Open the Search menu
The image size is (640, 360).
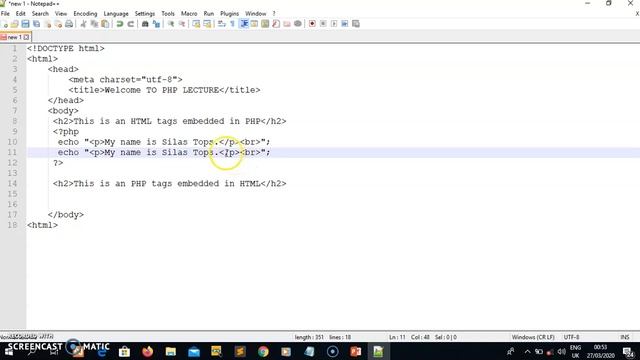[40, 13]
